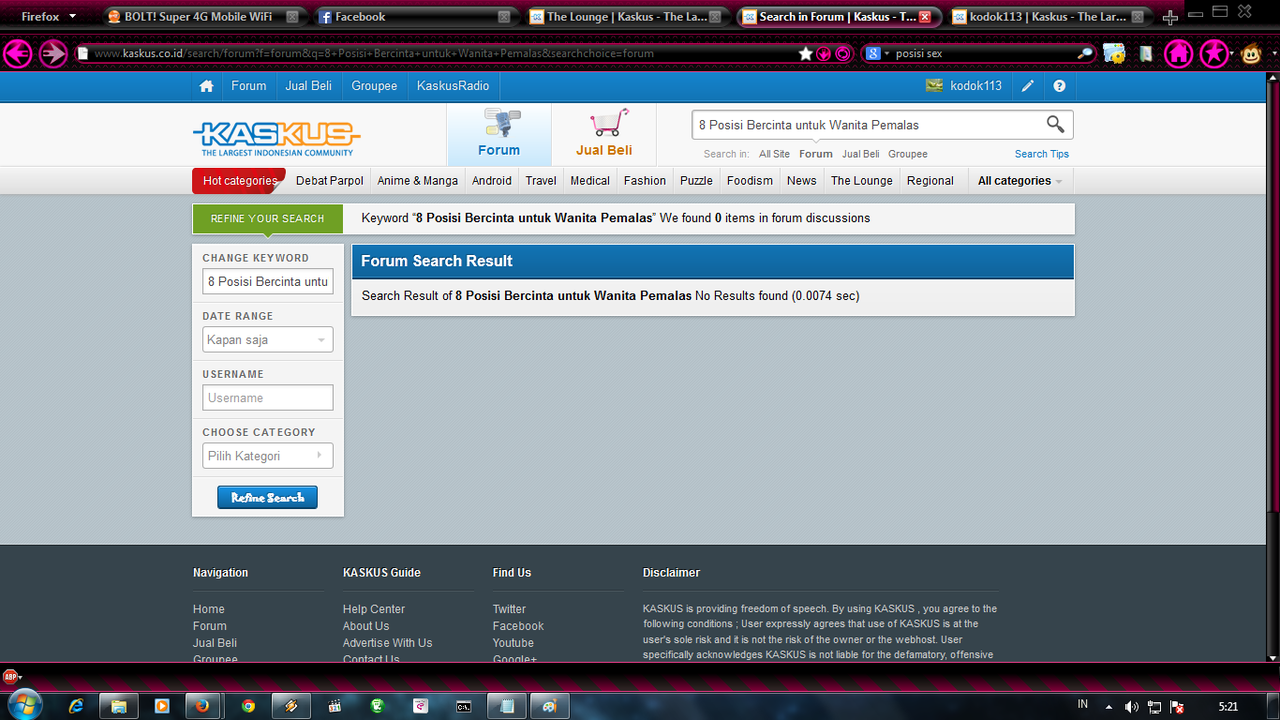Search in Groupee option
The image size is (1280, 720).
pos(908,154)
